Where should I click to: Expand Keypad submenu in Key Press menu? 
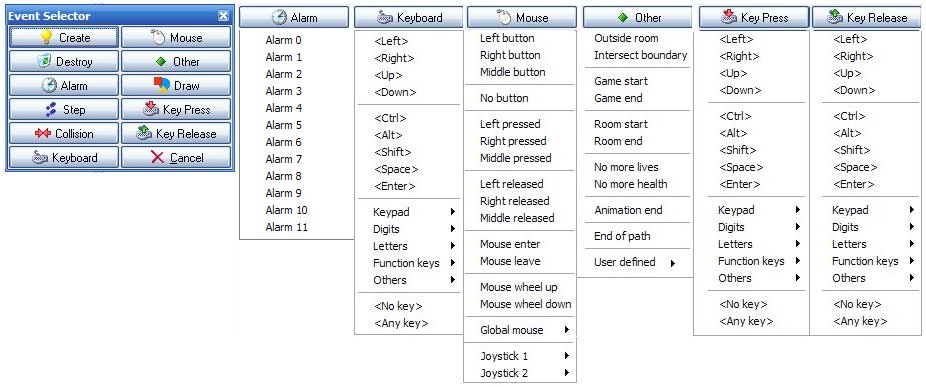click(751, 210)
